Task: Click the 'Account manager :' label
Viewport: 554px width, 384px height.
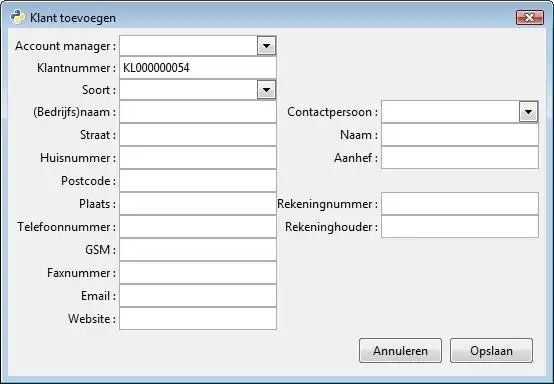Action: point(65,46)
